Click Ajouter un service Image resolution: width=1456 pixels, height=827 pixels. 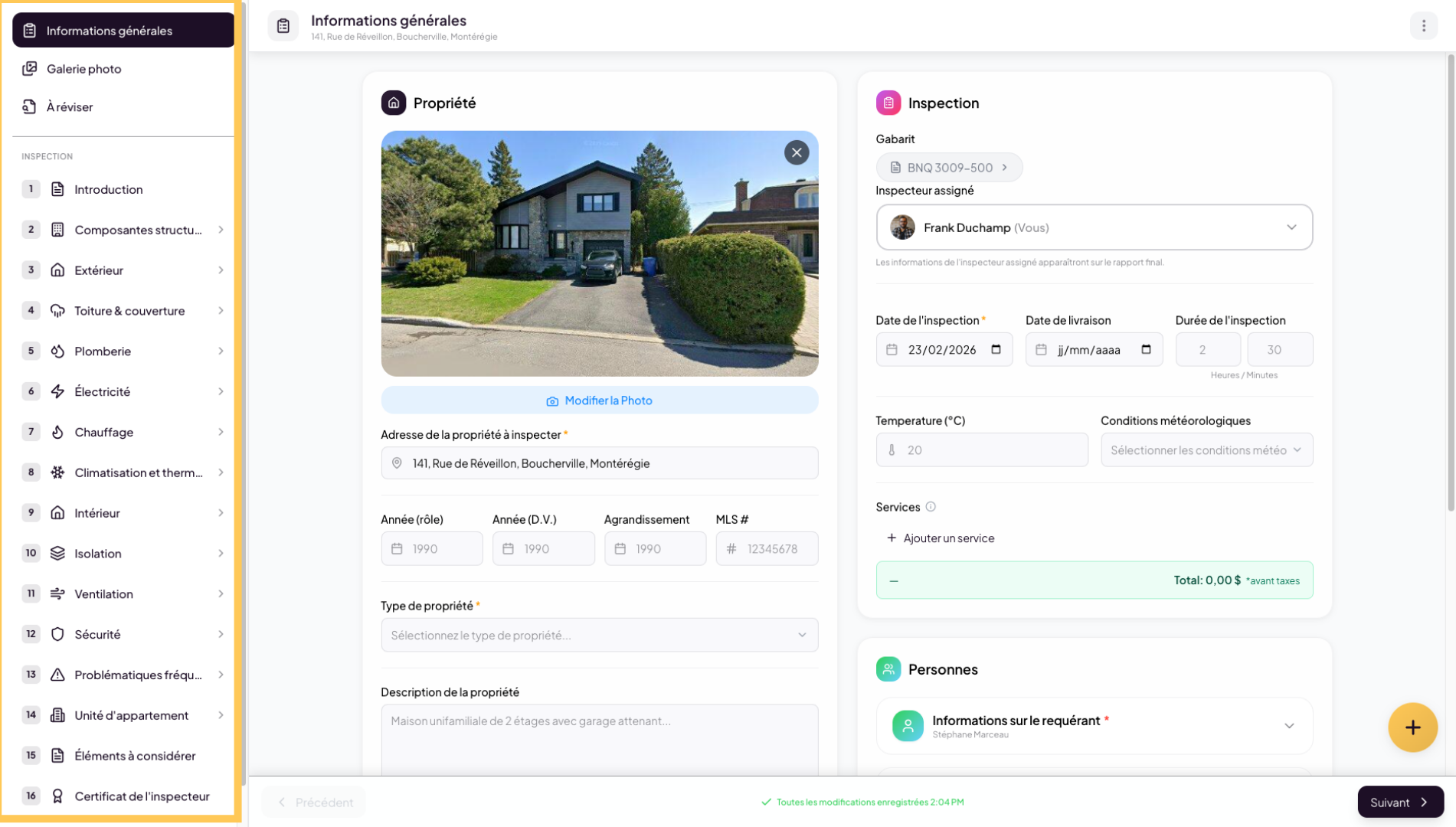click(x=941, y=538)
